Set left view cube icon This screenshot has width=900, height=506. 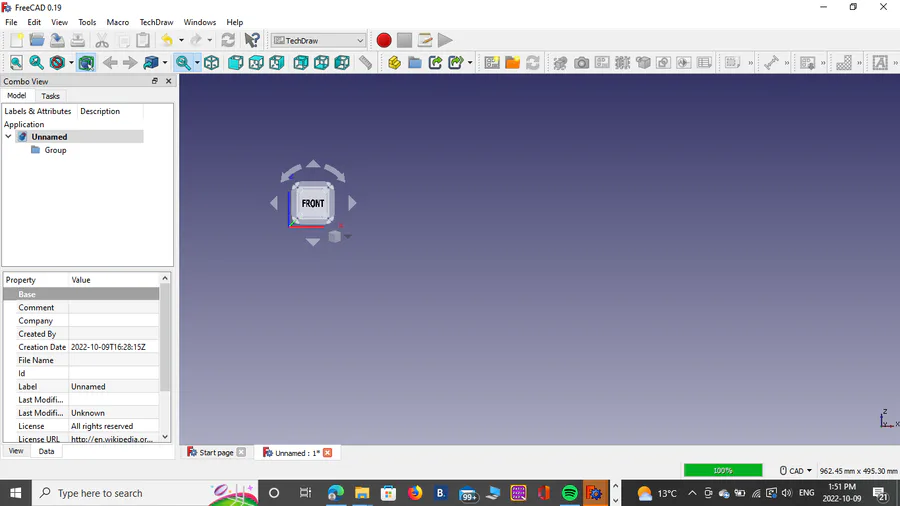pyautogui.click(x=342, y=63)
